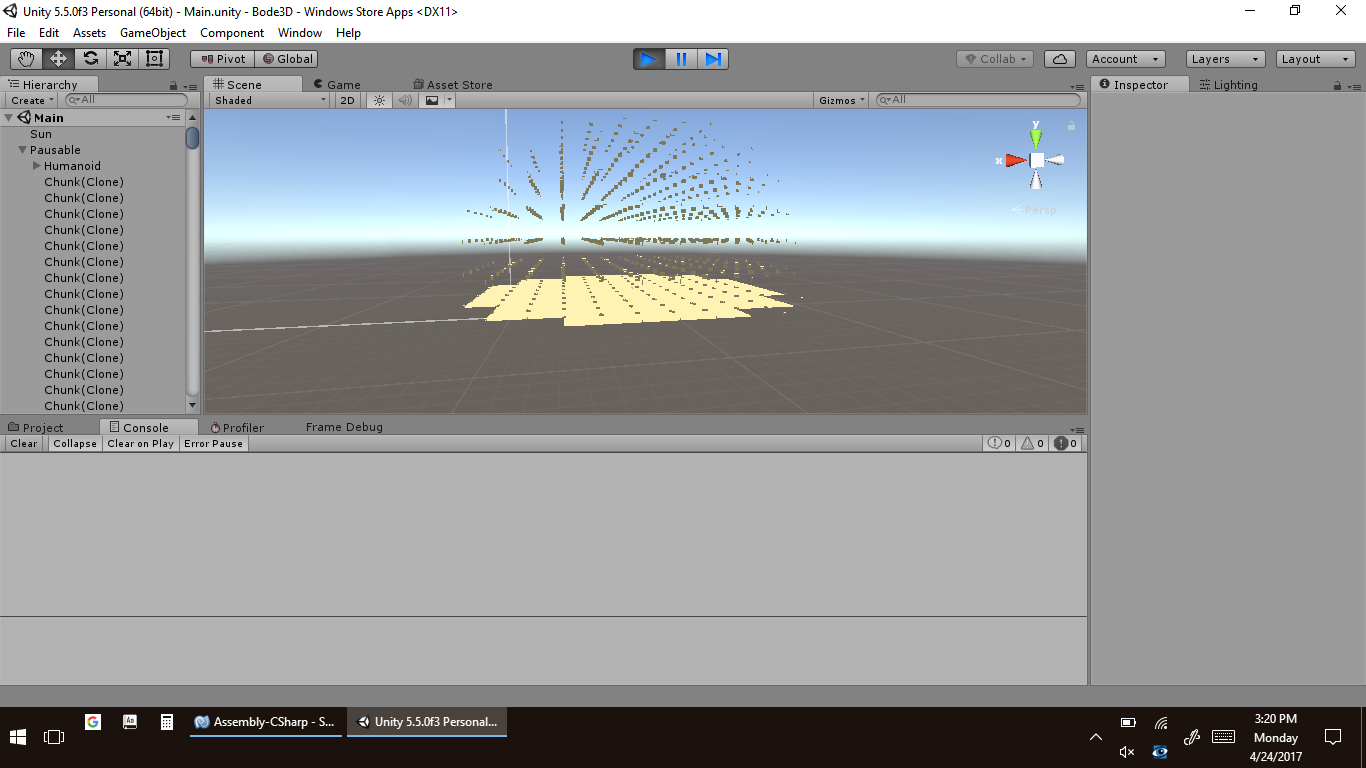Select the Hand tool in toolbar

tap(26, 59)
